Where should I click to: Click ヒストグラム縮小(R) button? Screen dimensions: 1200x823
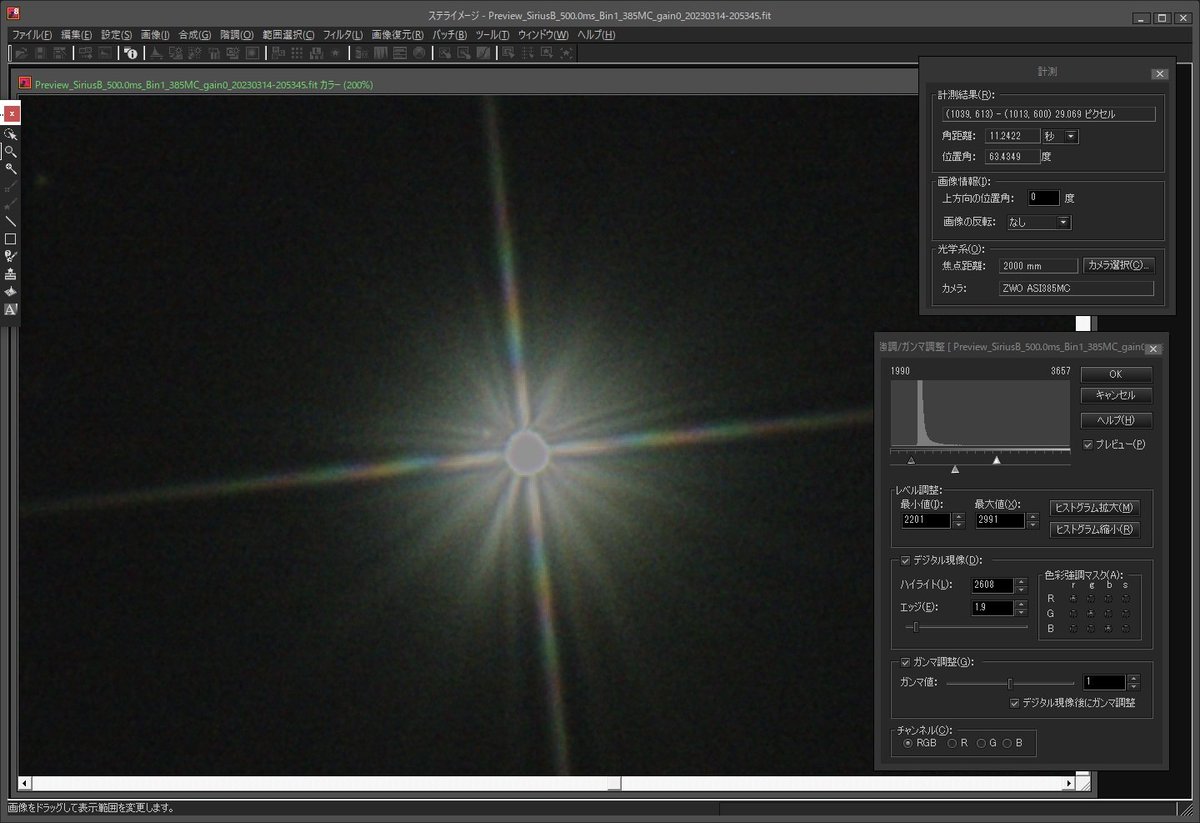click(x=1095, y=529)
